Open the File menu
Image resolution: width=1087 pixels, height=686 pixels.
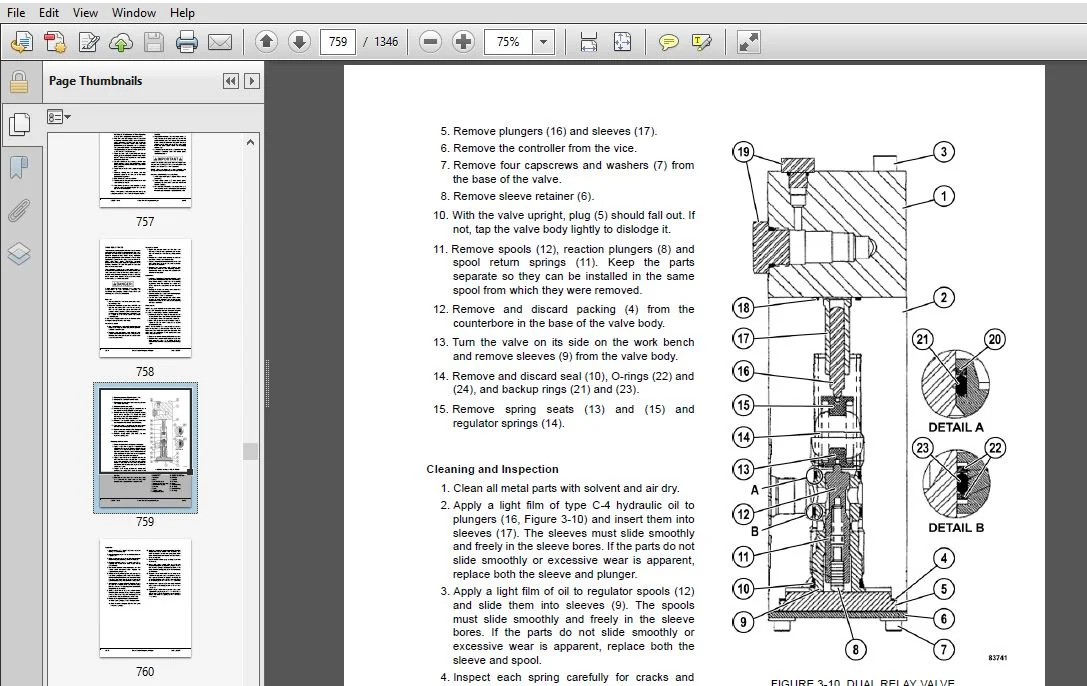16,12
